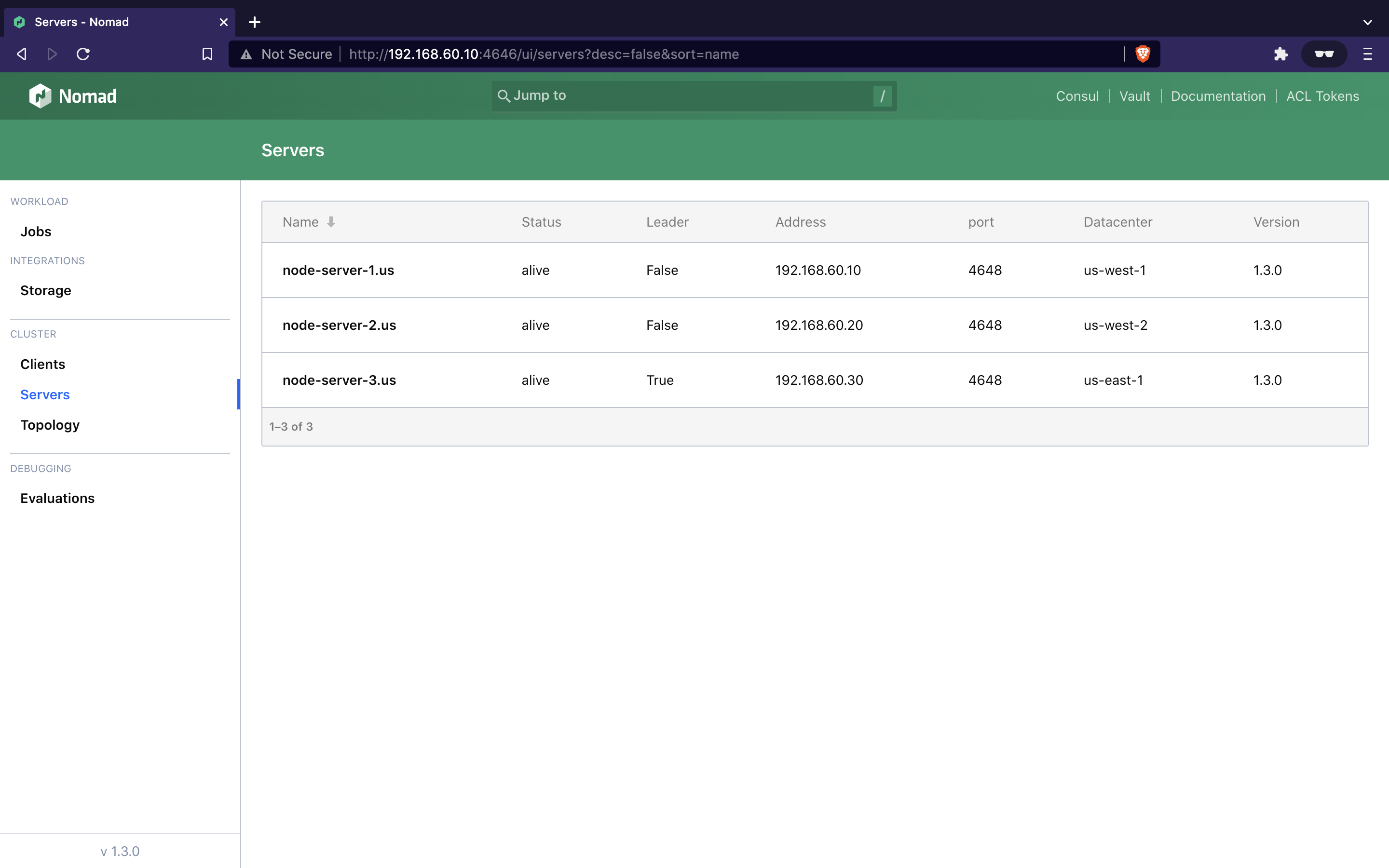Sort by the Datacenter column header
The height and width of the screenshot is (868, 1389).
coord(1117,222)
